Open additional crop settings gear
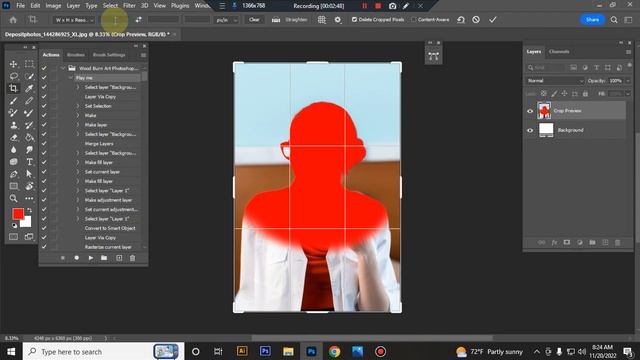 338,20
